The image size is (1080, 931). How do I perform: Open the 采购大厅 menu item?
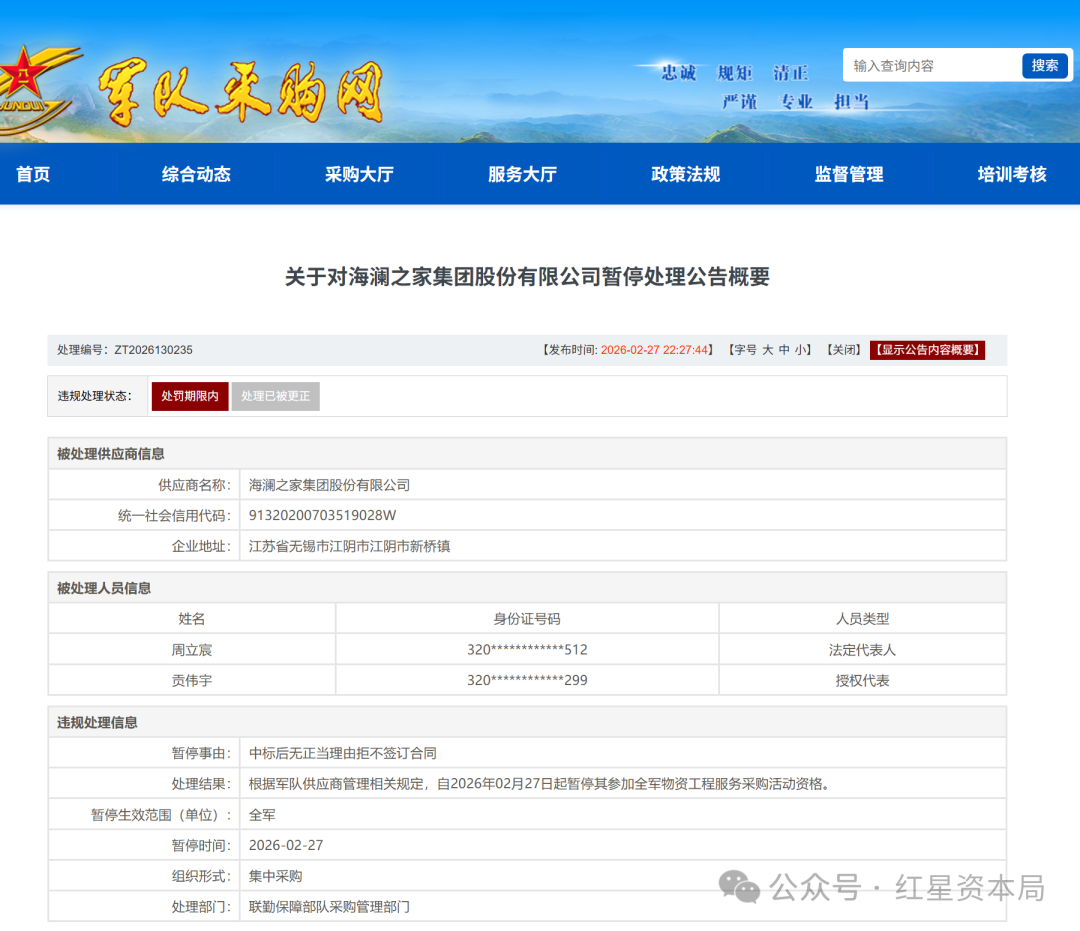[360, 174]
